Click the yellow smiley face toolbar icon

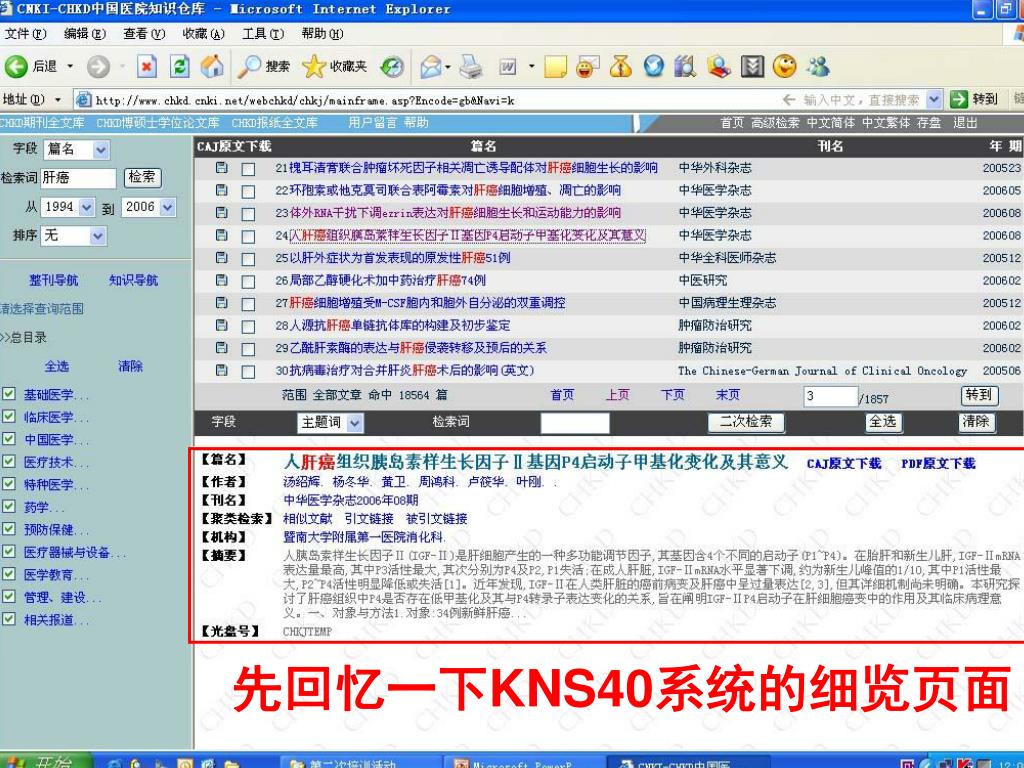click(784, 66)
